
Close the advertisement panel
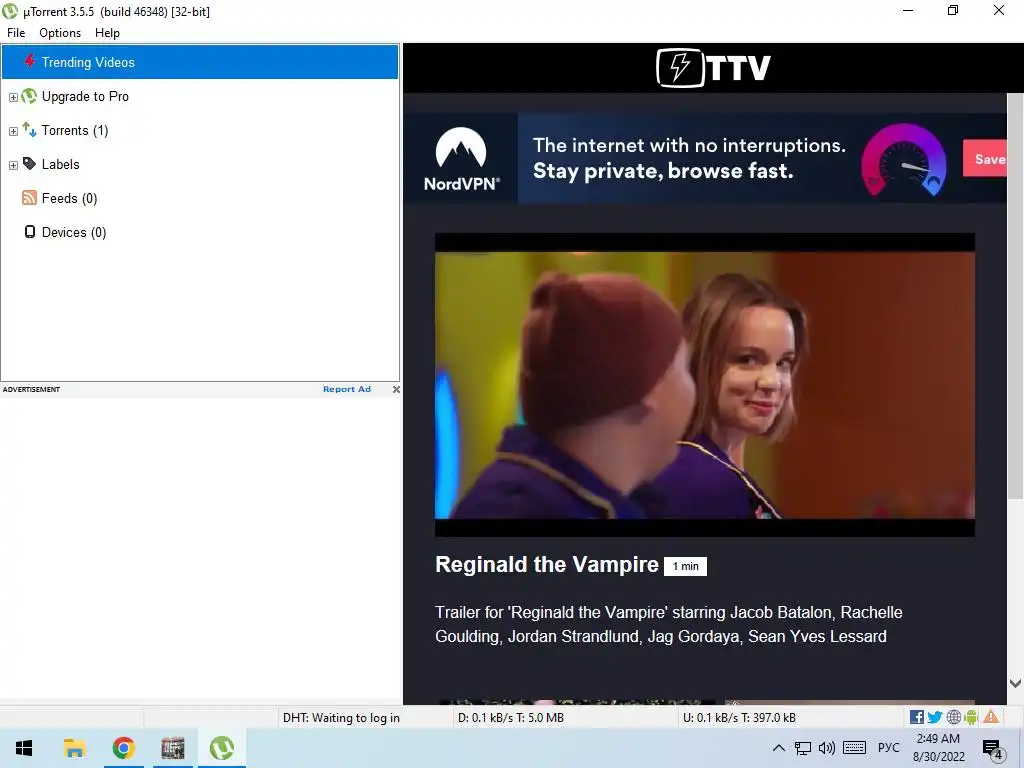tap(396, 389)
